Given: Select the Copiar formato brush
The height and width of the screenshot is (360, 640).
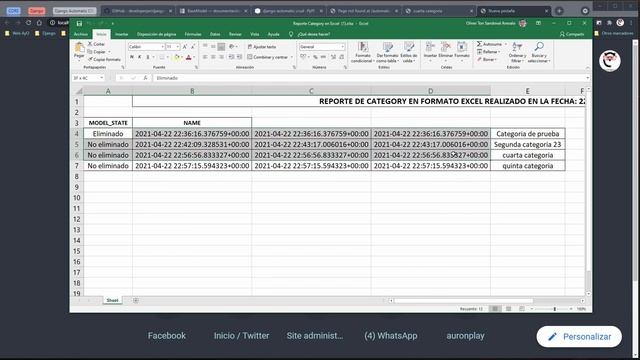Looking at the screenshot, I should pos(104,60).
